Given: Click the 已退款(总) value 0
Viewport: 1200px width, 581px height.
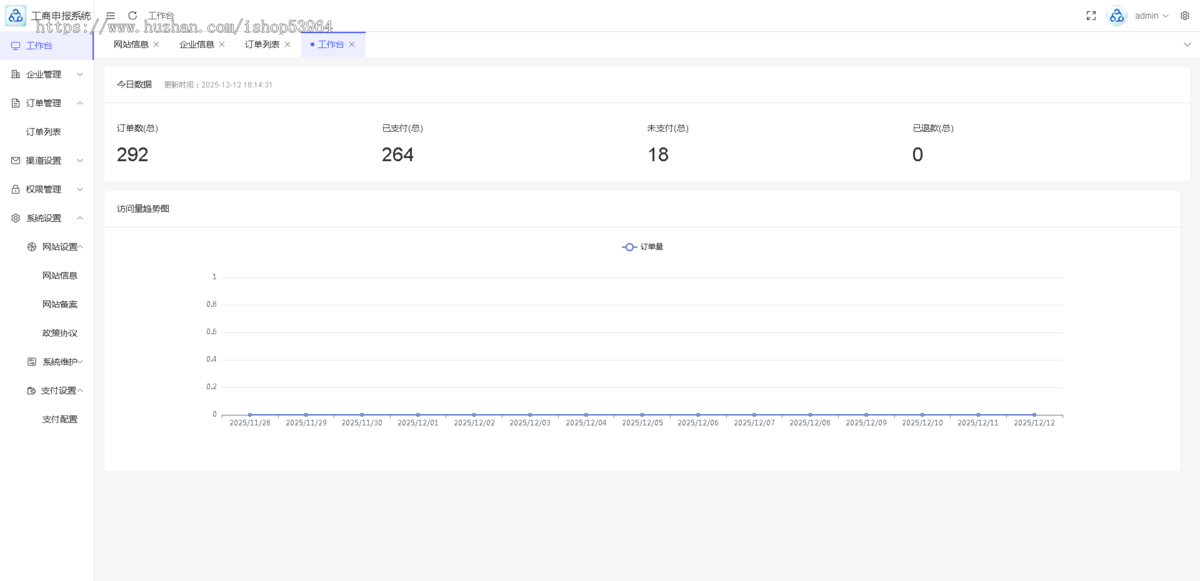Looking at the screenshot, I should pyautogui.click(x=918, y=155).
